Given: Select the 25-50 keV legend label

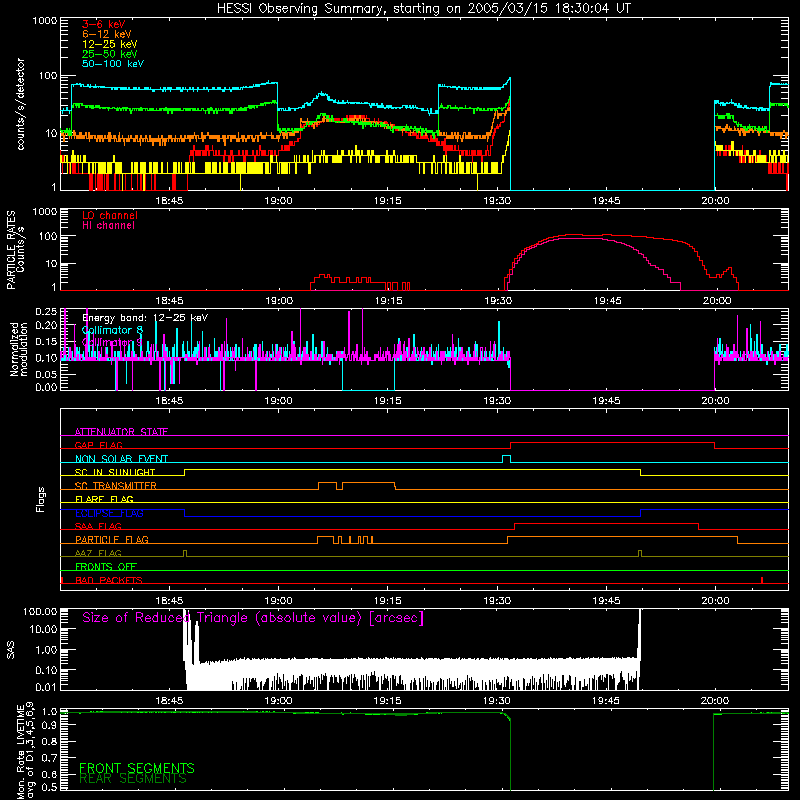Looking at the screenshot, I should [110, 54].
